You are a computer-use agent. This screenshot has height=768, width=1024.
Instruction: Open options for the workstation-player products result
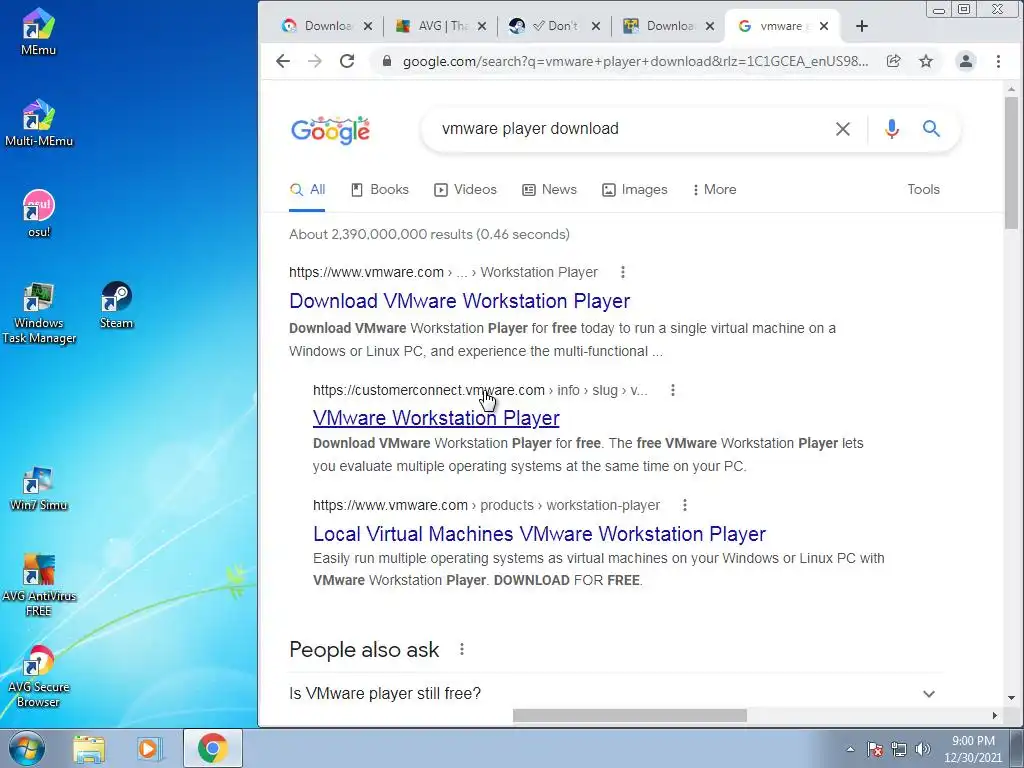click(x=684, y=505)
